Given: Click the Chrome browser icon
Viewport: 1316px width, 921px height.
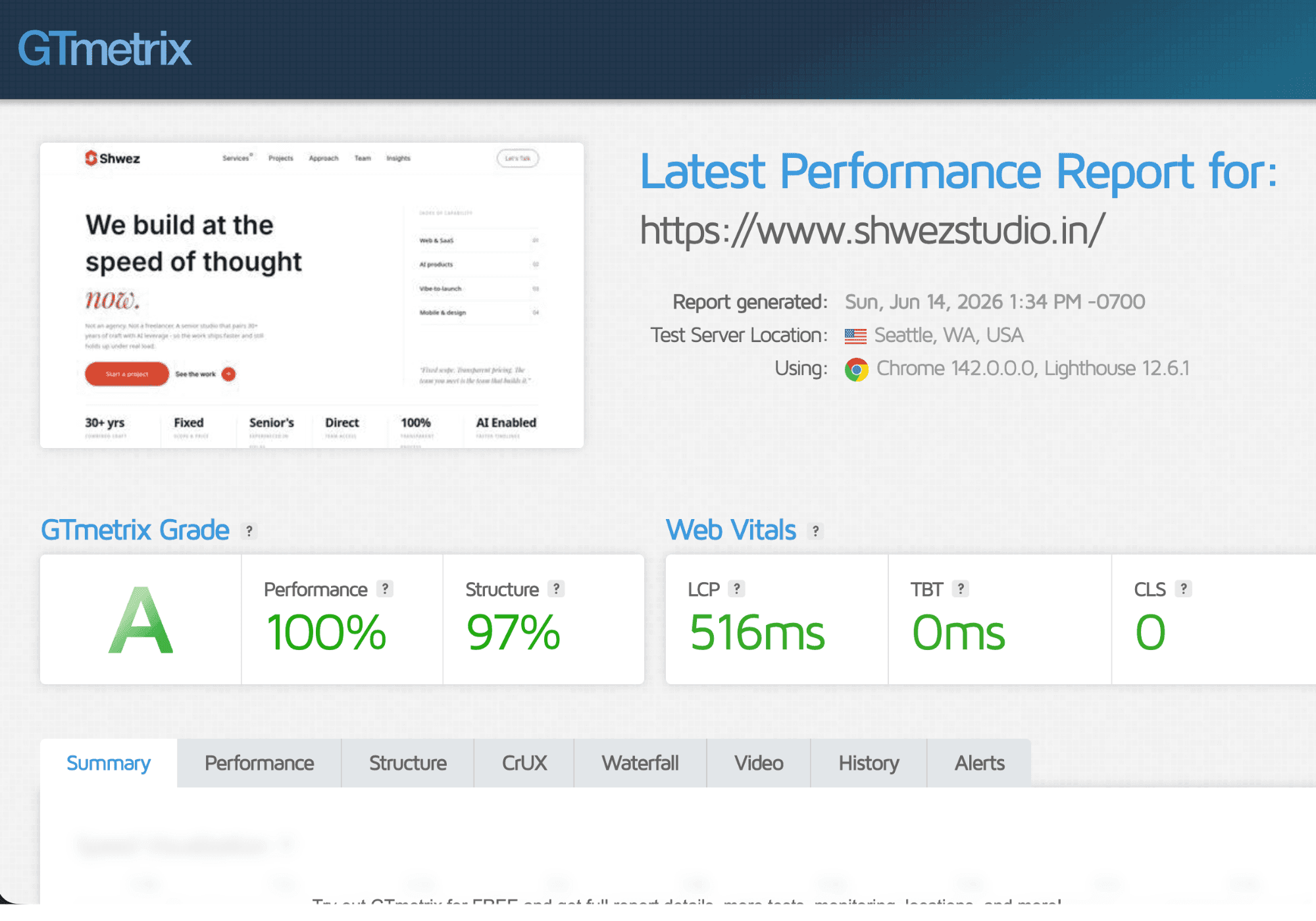Looking at the screenshot, I should 856,369.
